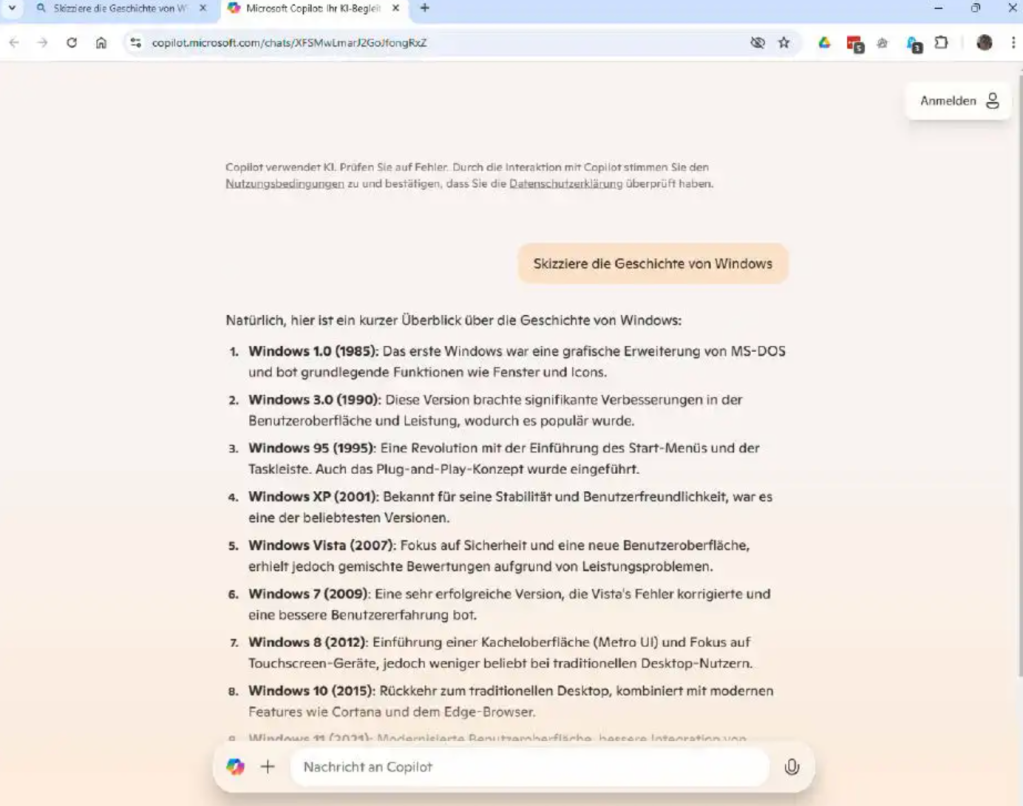Open the Extensions puzzle piece menu
This screenshot has height=806, width=1023.
(941, 43)
